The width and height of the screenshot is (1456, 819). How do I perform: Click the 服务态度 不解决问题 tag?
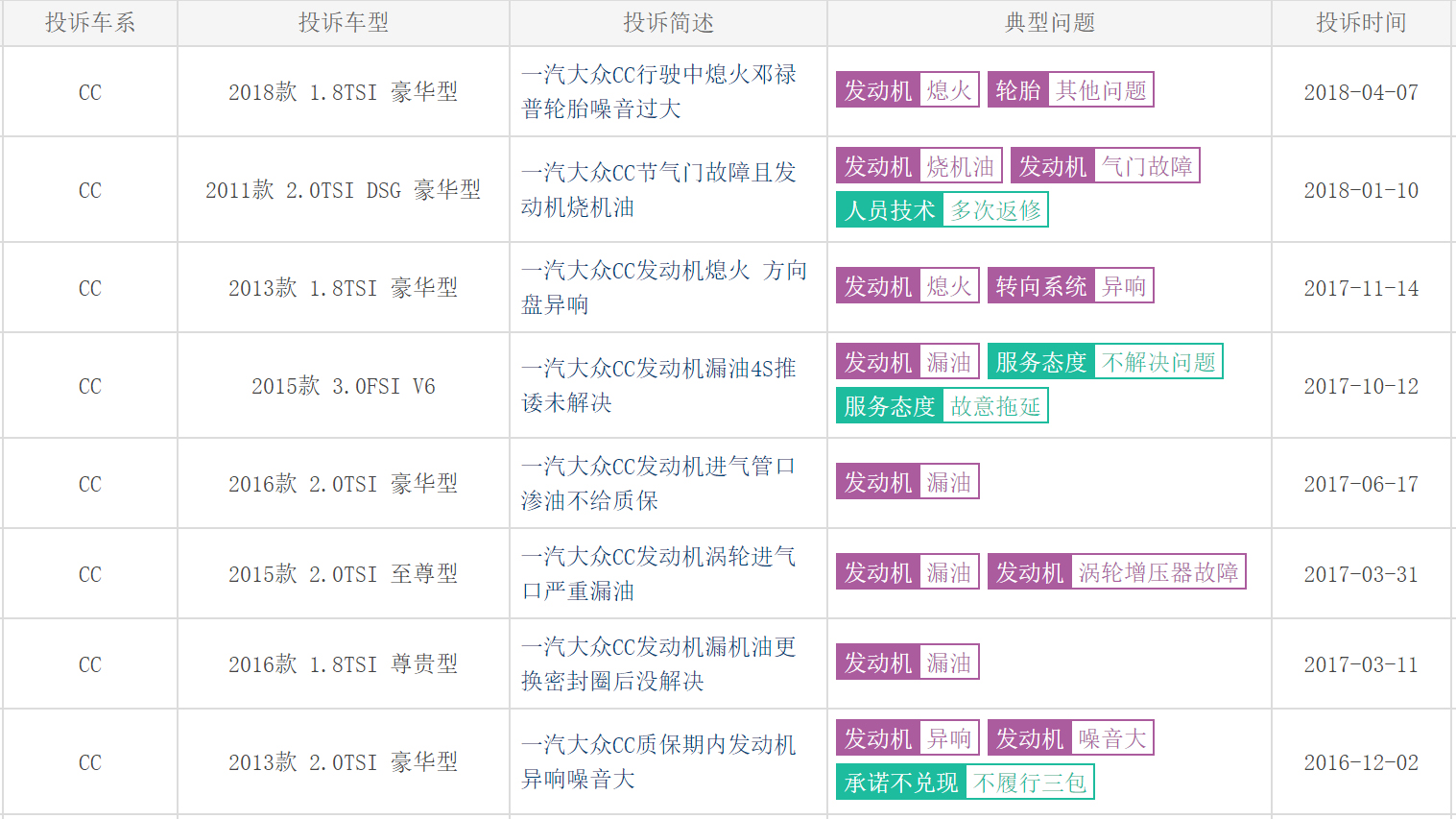[x=1105, y=362]
